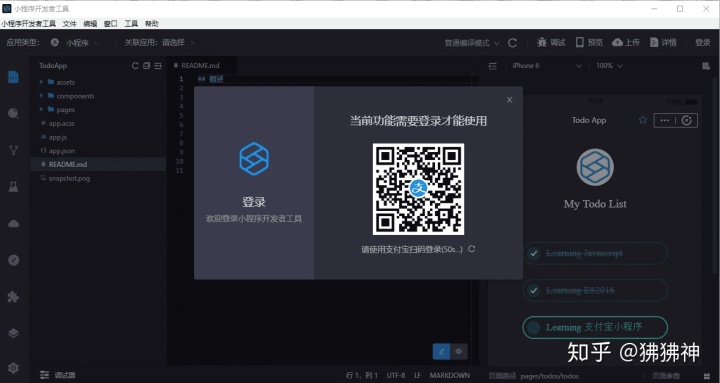Viewport: 720px width, 383px height.
Task: Click the Todo App avatar logo in simulator
Action: point(595,167)
